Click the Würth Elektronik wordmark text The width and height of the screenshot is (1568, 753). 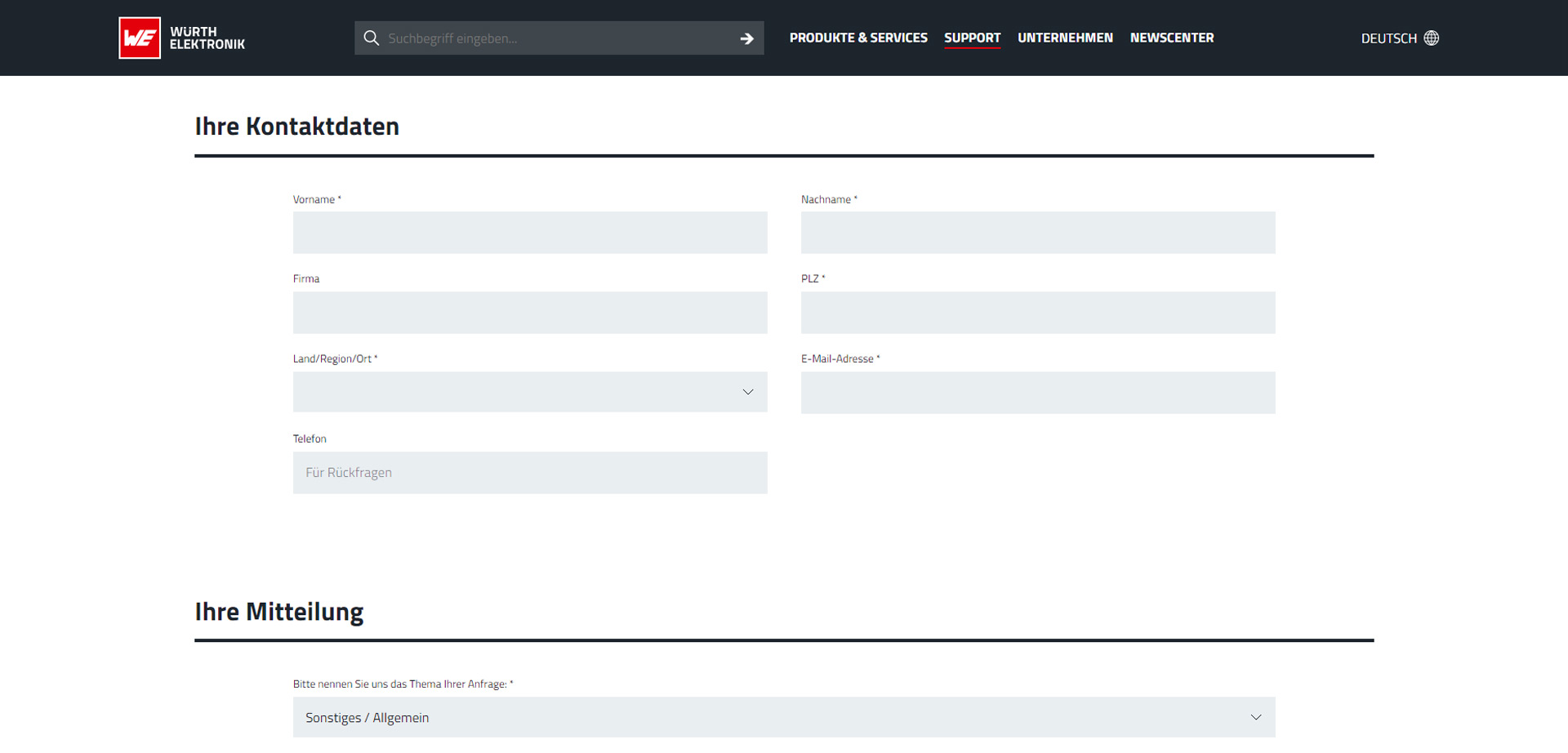pos(207,38)
